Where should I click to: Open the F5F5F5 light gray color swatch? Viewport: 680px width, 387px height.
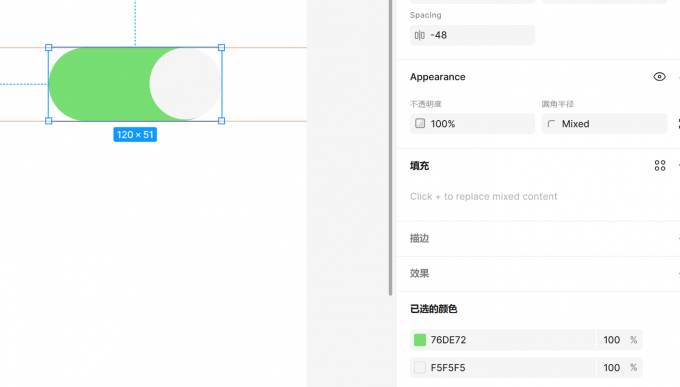pyautogui.click(x=420, y=367)
